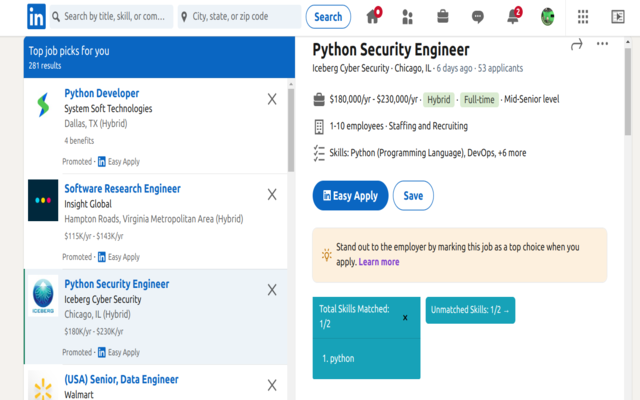Click the share arrow for this job
Image resolution: width=640 pixels, height=400 pixels.
(576, 44)
